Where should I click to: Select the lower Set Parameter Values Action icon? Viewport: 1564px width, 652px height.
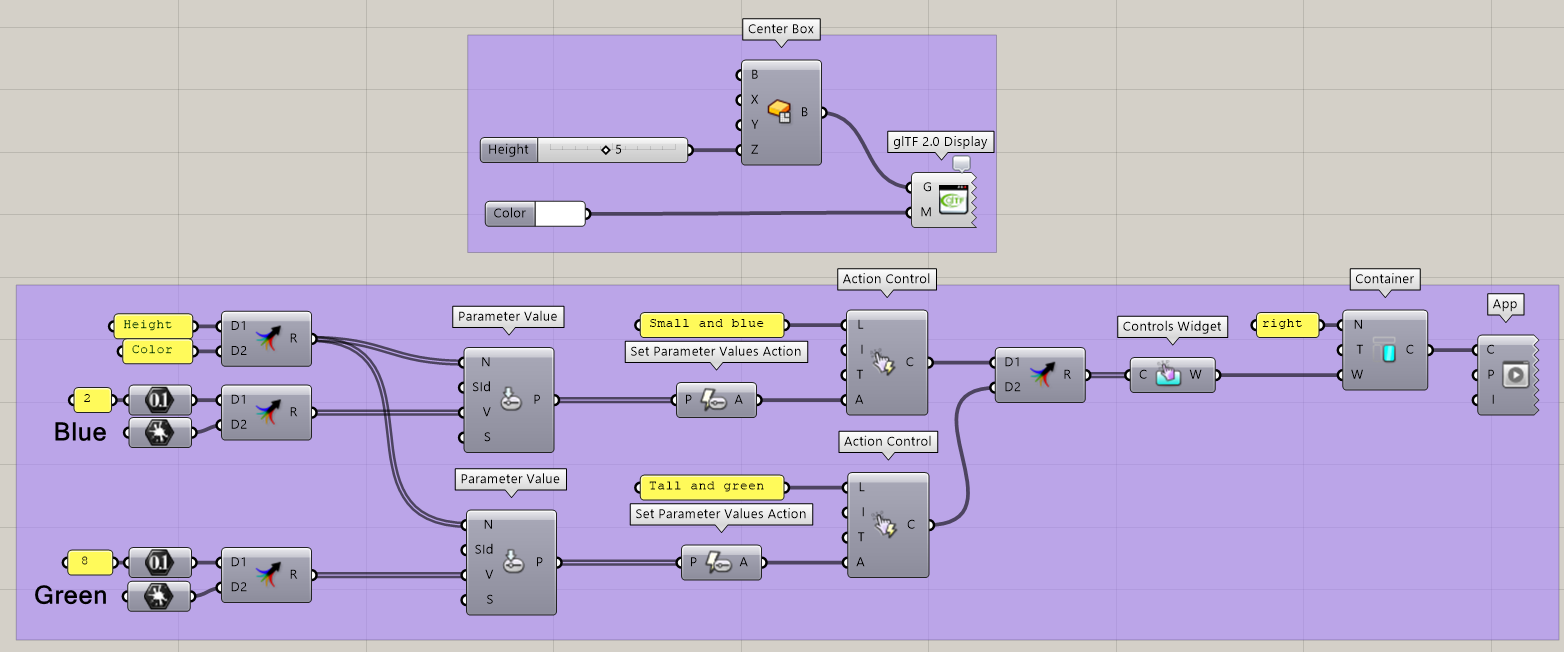click(720, 563)
